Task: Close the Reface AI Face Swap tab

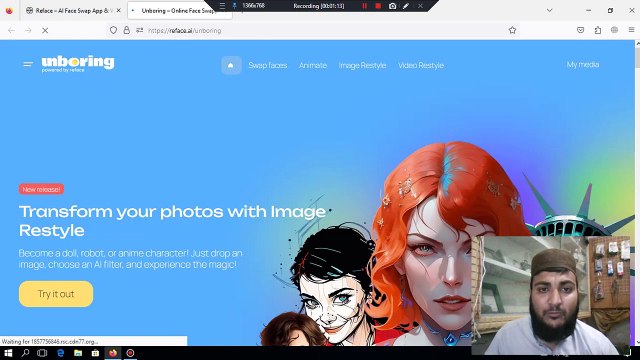Action: [118, 11]
